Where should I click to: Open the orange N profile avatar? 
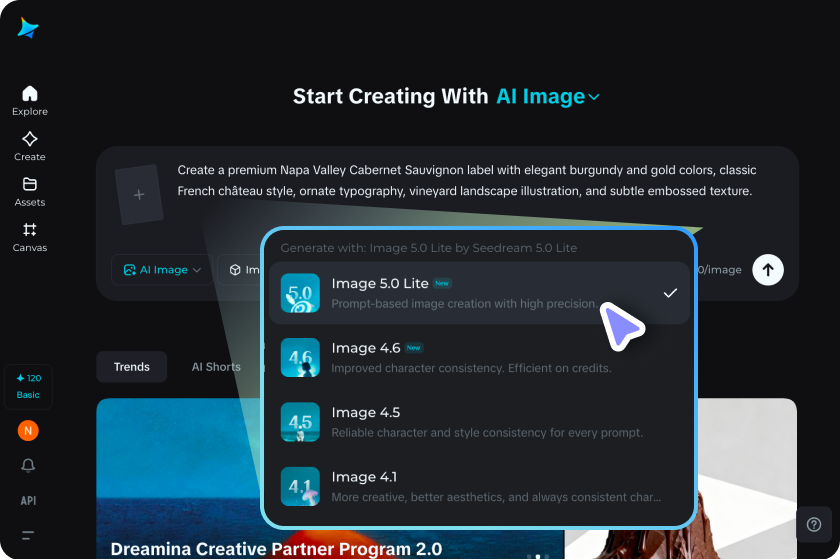point(28,430)
